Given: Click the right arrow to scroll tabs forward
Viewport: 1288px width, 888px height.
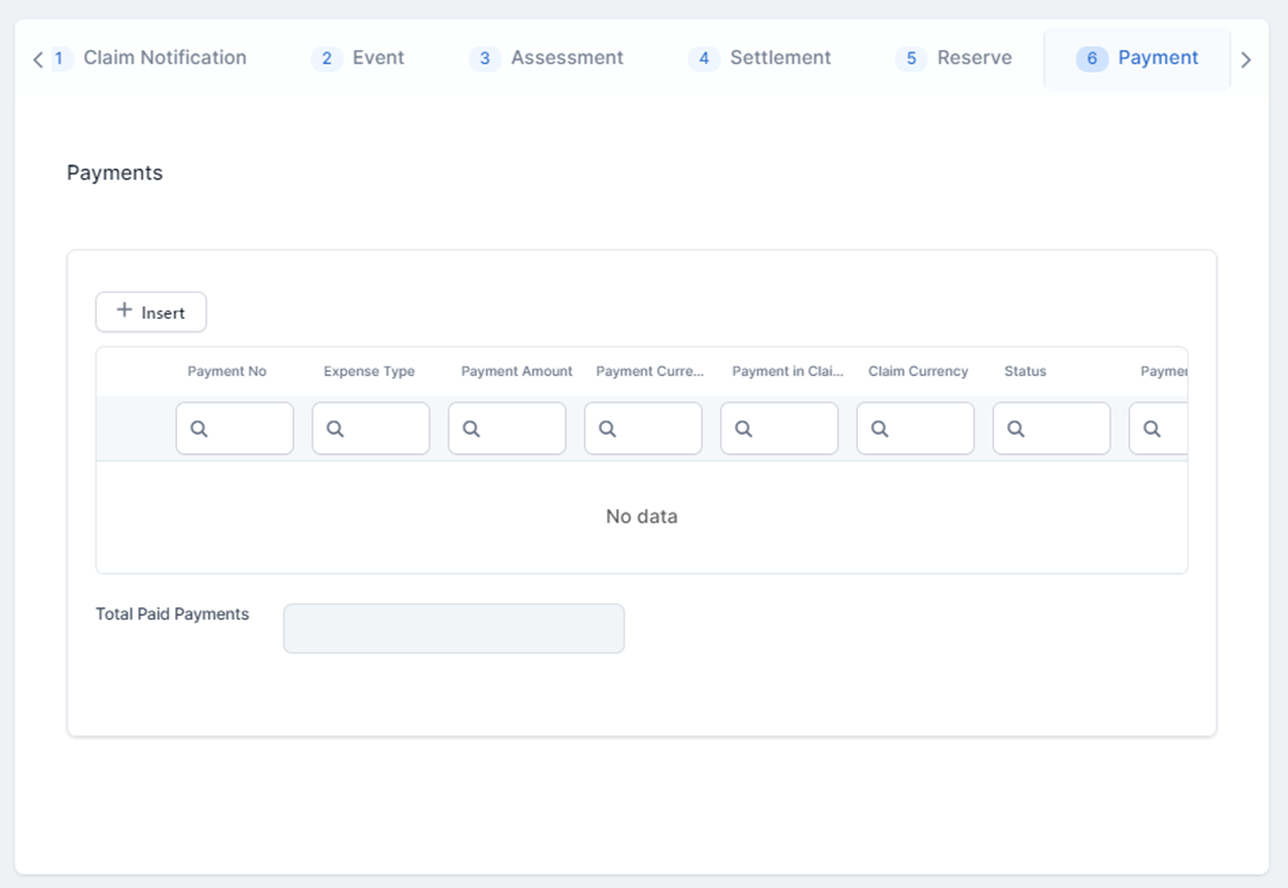Looking at the screenshot, I should click(x=1245, y=60).
